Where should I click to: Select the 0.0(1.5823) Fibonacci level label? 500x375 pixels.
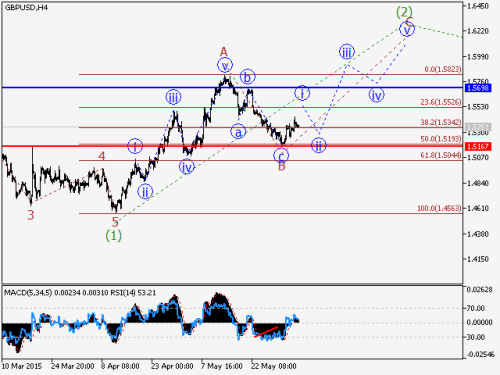tap(443, 69)
